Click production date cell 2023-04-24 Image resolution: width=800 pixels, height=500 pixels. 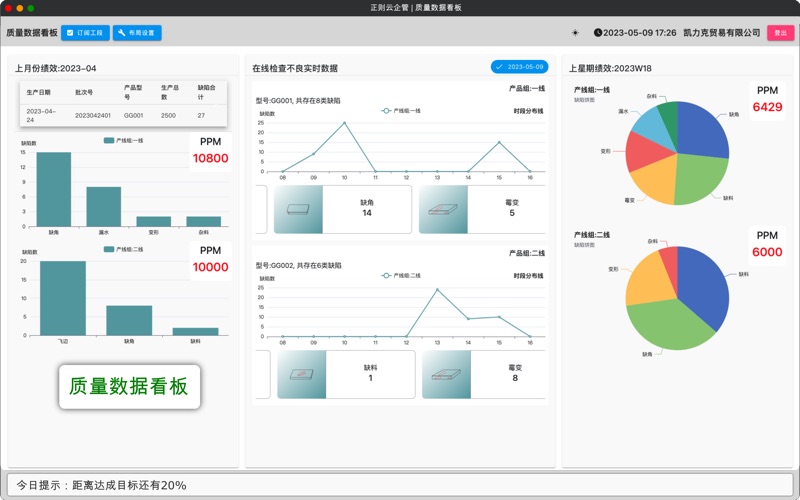[41, 115]
